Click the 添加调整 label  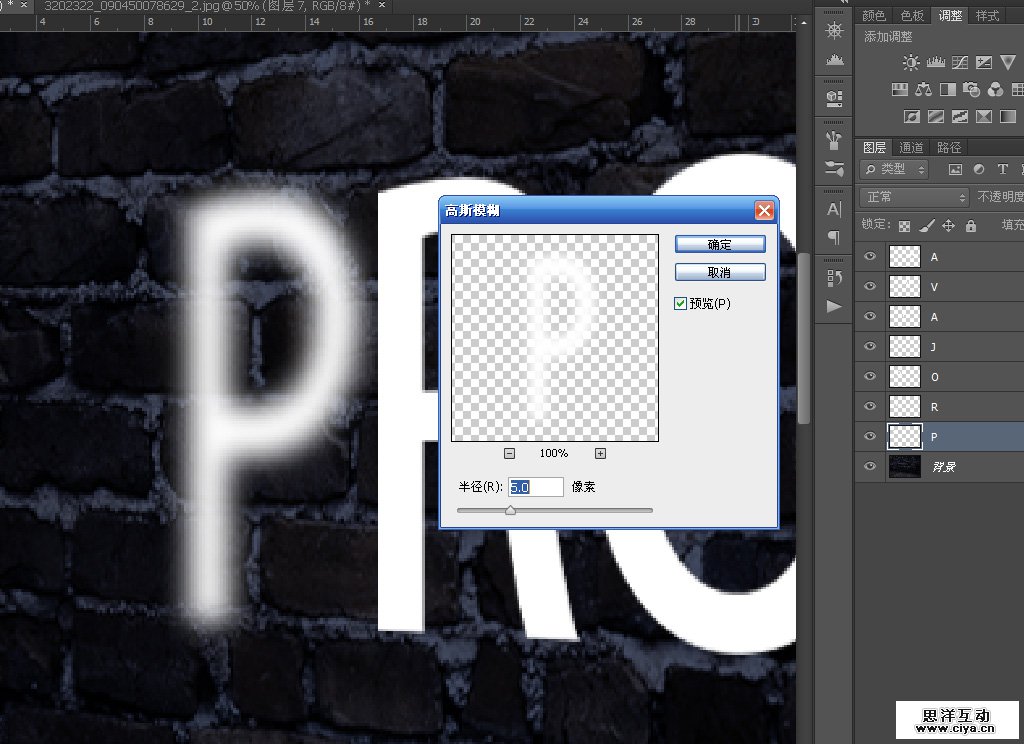888,37
